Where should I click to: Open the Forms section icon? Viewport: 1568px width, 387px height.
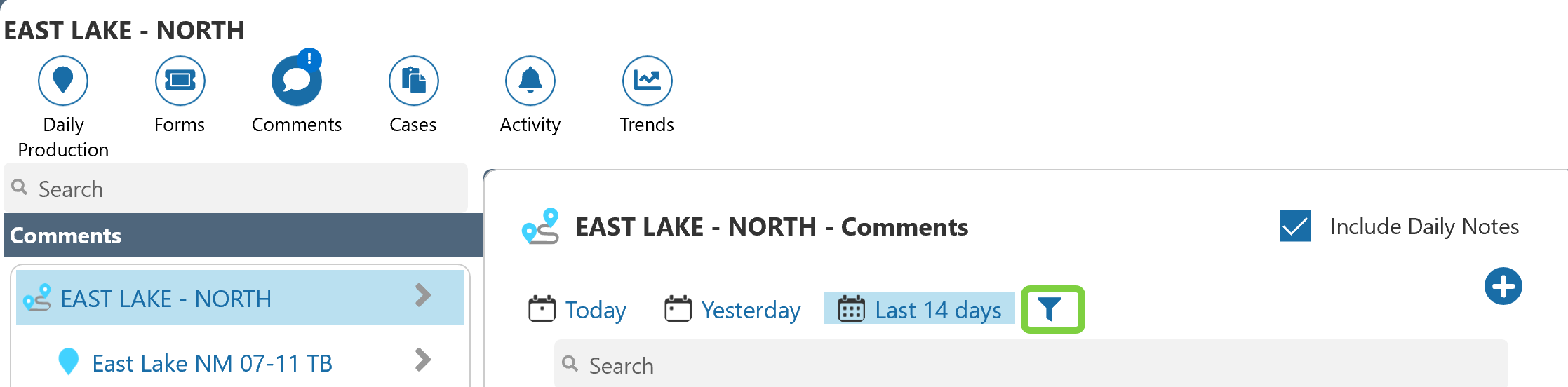tap(180, 81)
